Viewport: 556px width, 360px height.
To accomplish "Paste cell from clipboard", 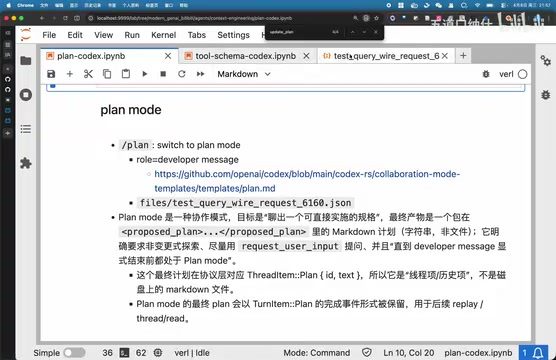I will [x=126, y=74].
